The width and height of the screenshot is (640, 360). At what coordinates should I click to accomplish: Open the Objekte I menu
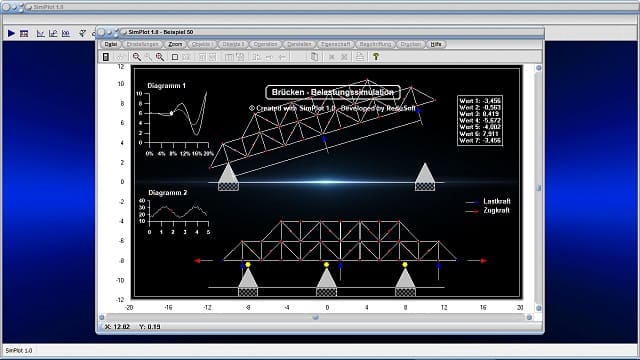coord(202,44)
